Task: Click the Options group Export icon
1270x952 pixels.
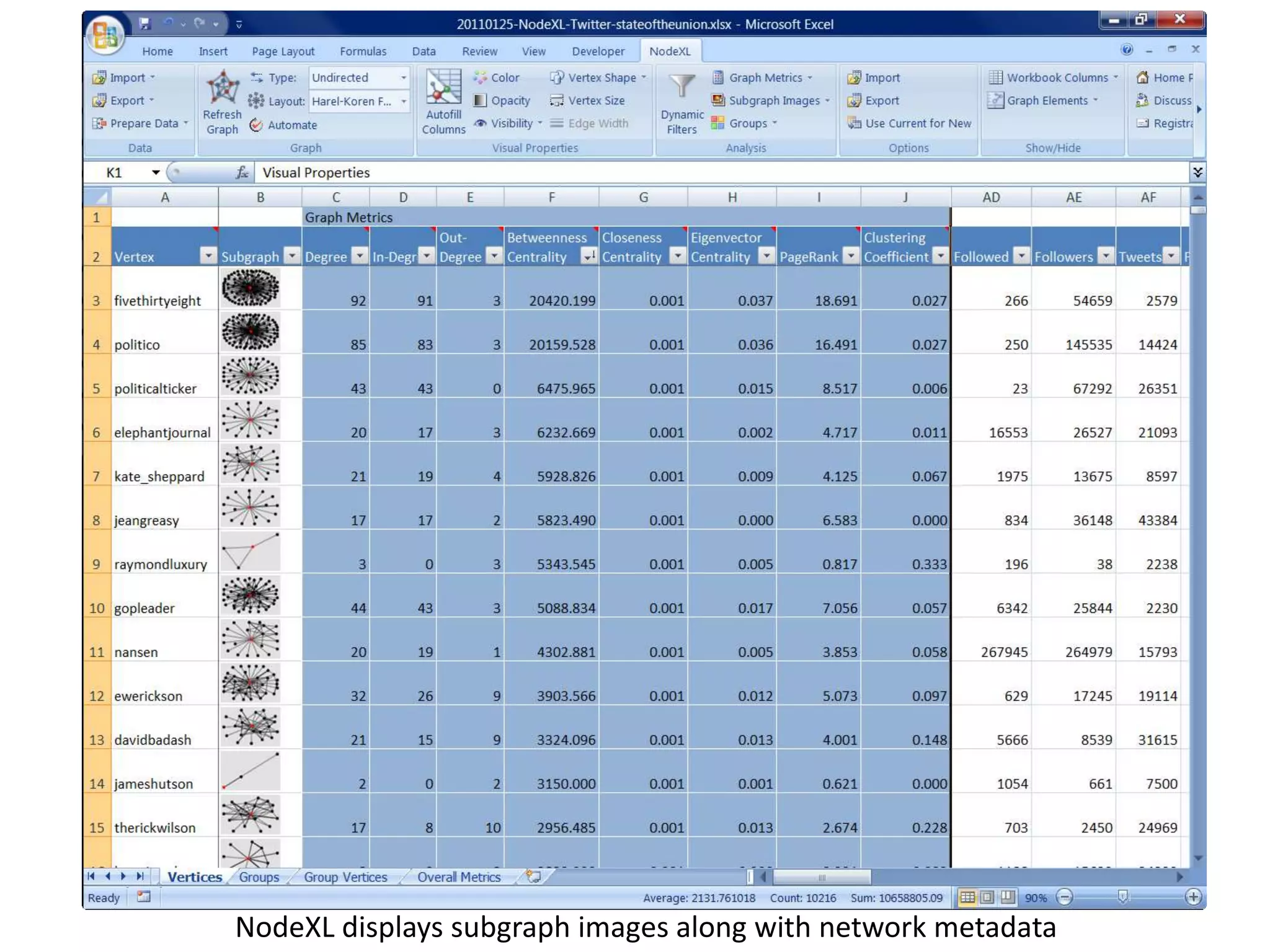Action: click(x=855, y=100)
